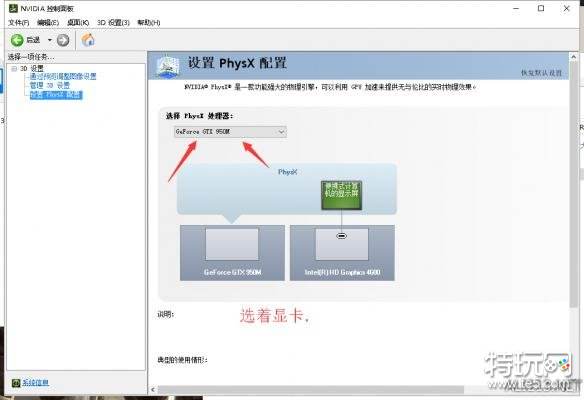Click the grey Forward arrow button
This screenshot has height=400, width=584.
(63, 40)
